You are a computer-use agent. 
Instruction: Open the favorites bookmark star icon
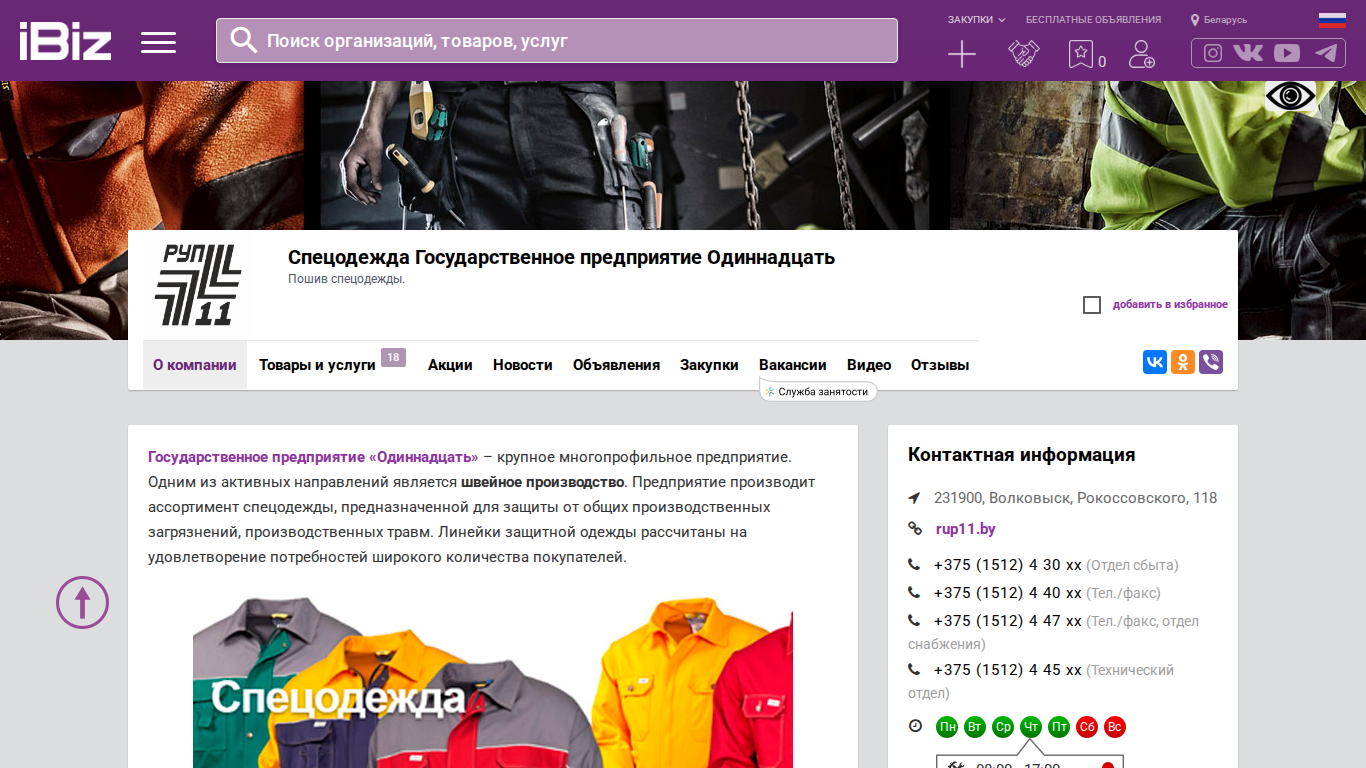click(1080, 54)
